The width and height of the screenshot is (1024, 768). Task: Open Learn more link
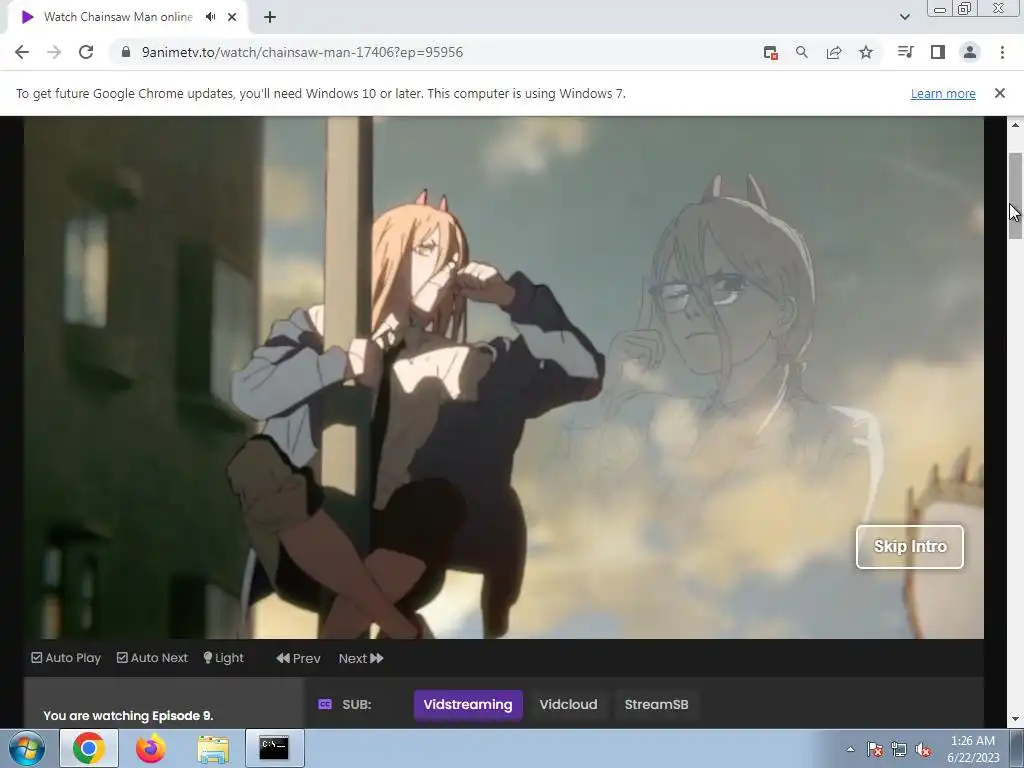pyautogui.click(x=943, y=93)
